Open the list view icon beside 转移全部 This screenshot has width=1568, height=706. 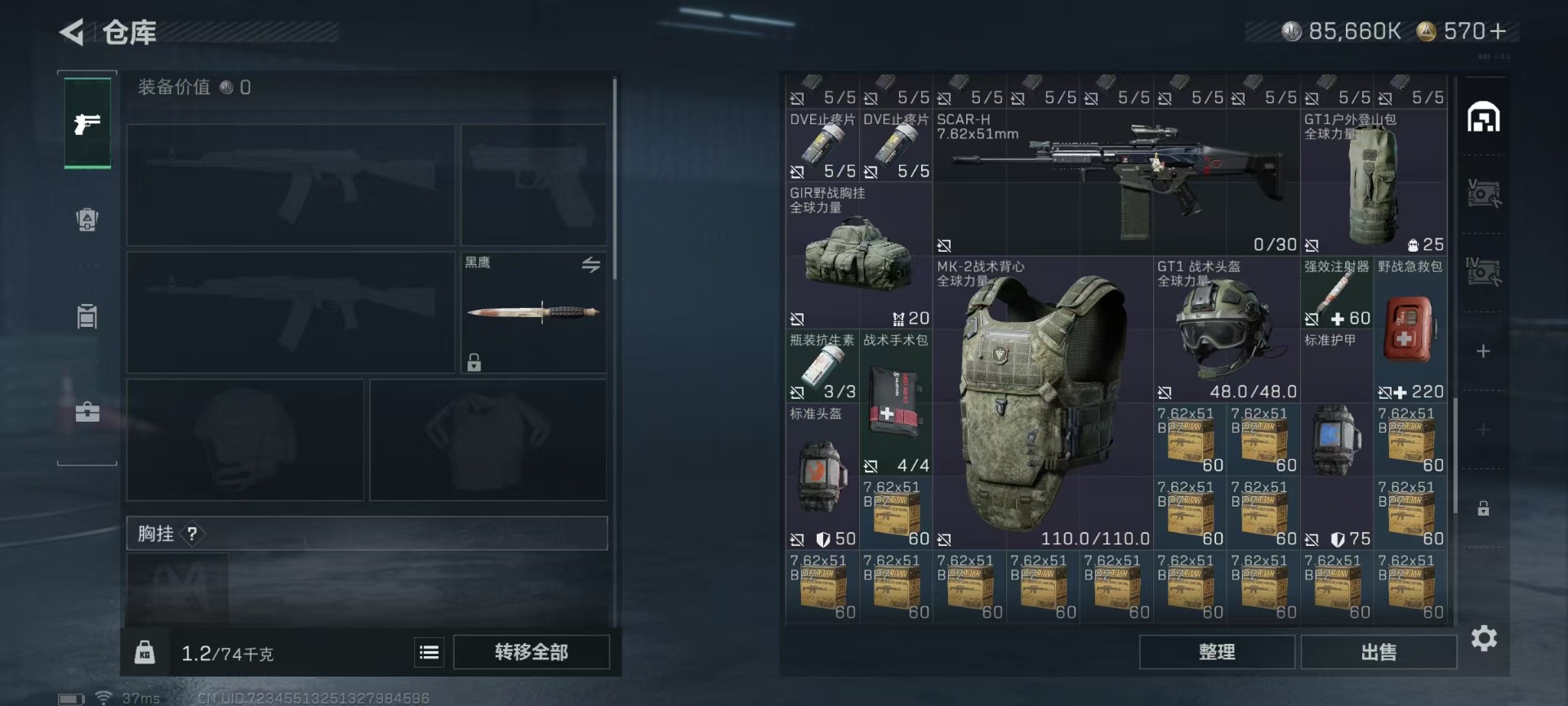[429, 652]
